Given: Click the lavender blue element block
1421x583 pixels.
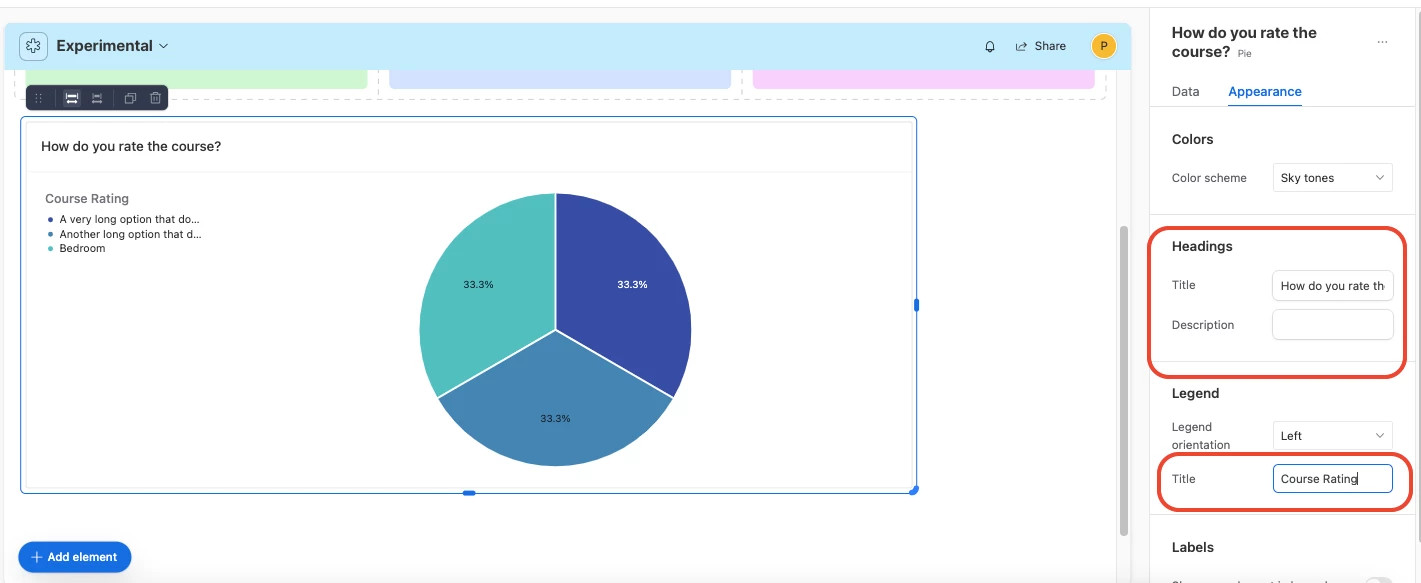Looking at the screenshot, I should [560, 79].
